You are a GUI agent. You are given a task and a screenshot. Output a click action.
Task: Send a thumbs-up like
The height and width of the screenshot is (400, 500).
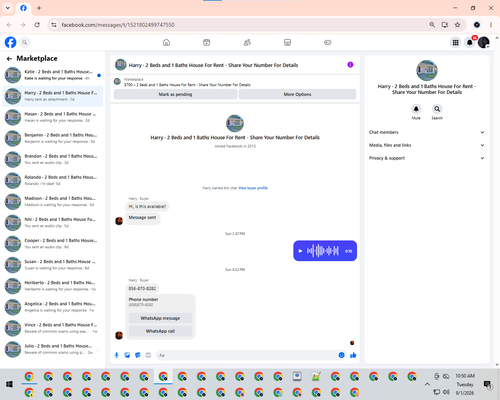pos(353,355)
